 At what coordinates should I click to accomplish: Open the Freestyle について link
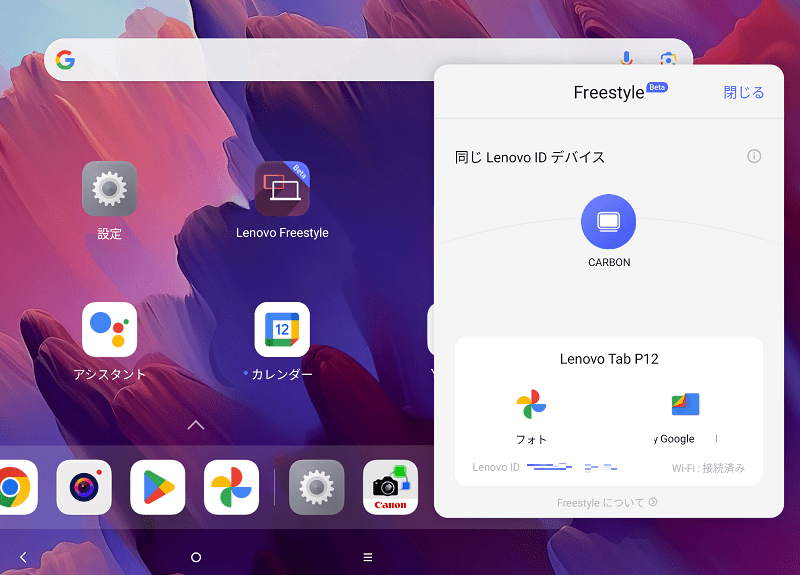pos(607,503)
